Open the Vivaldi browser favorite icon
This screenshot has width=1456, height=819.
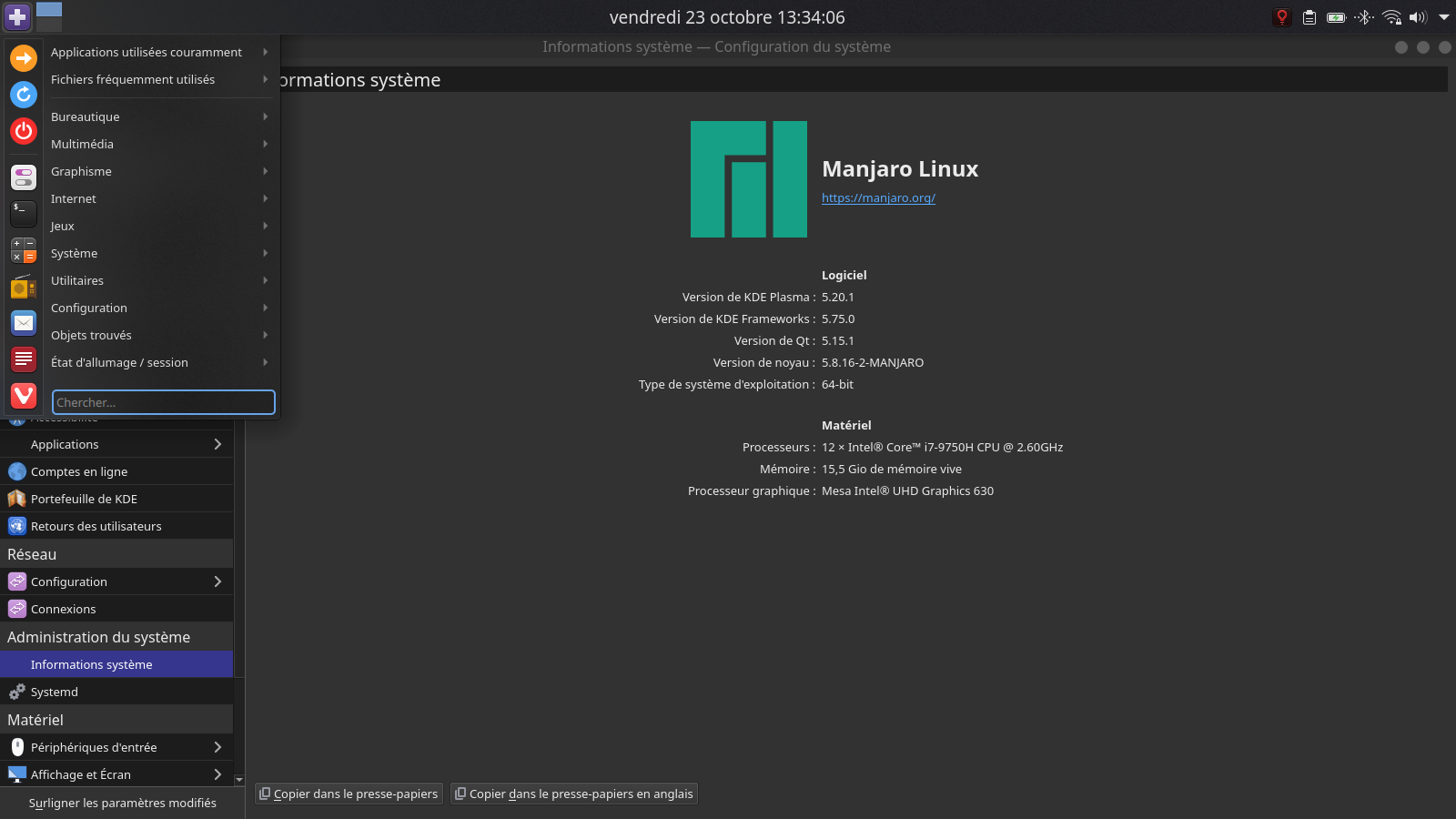(x=24, y=396)
